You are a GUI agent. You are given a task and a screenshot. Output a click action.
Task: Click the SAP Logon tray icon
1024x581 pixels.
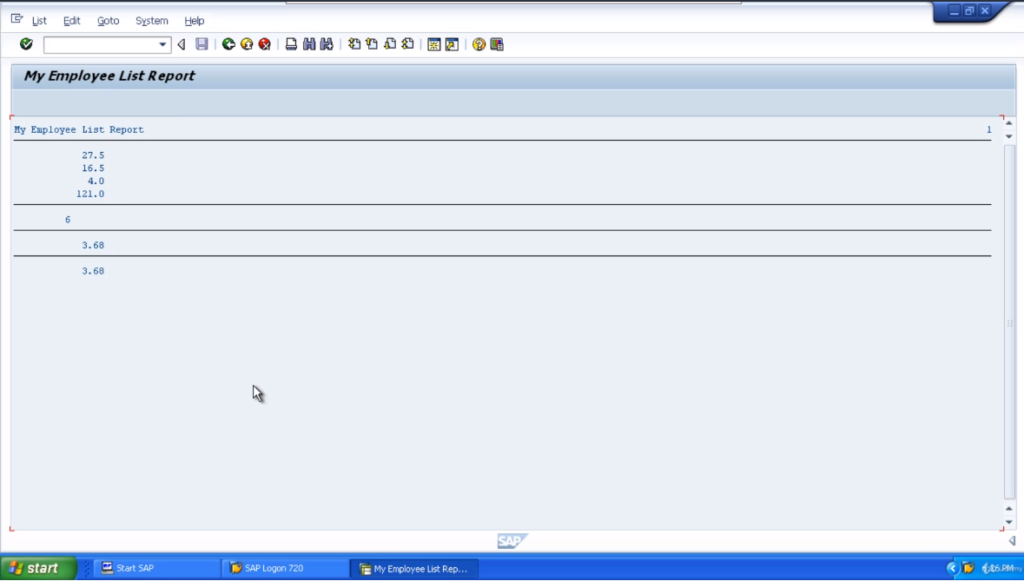[968, 568]
